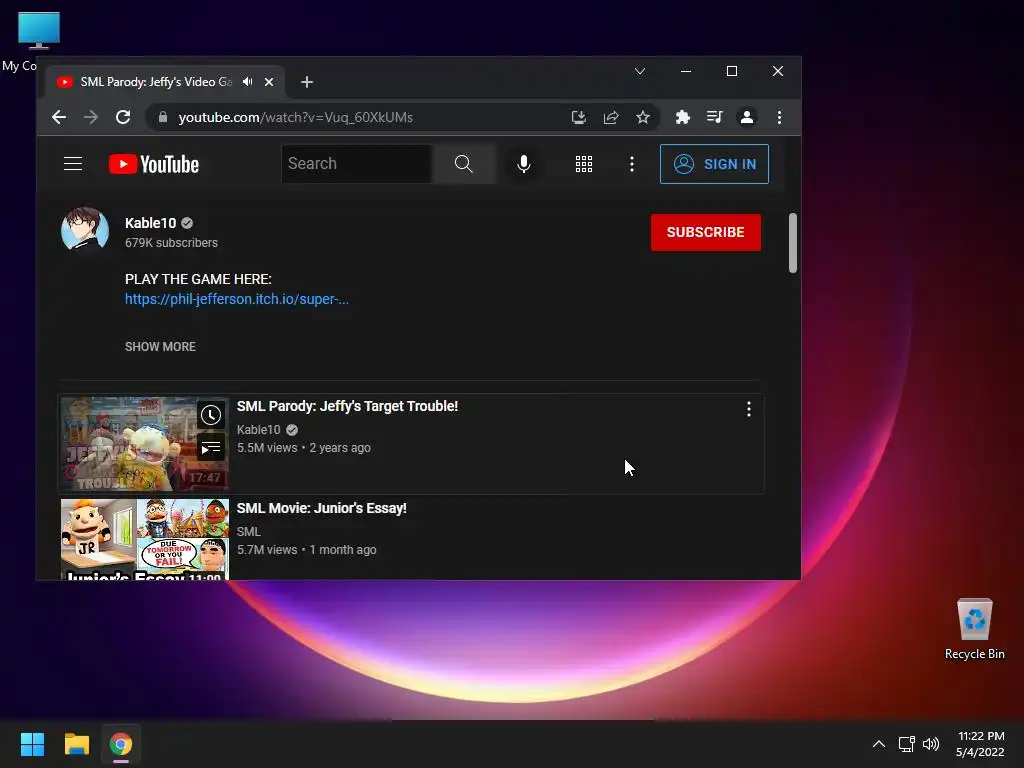Open Chrome extensions puzzle icon
The width and height of the screenshot is (1024, 768).
coord(682,118)
